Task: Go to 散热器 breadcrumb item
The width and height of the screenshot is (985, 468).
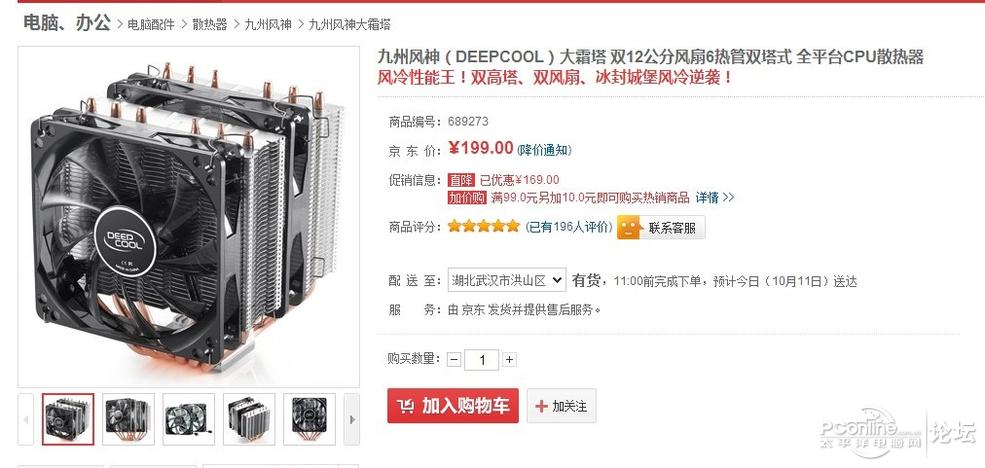Action: click(210, 24)
